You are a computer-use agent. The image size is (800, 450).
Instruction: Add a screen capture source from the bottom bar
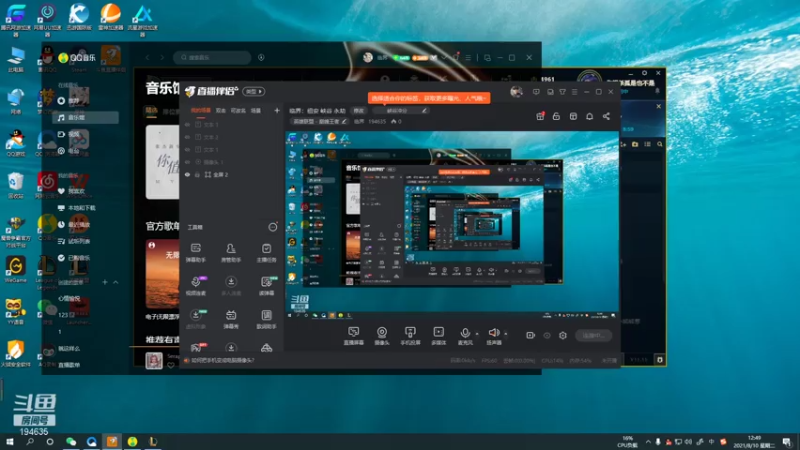click(353, 336)
